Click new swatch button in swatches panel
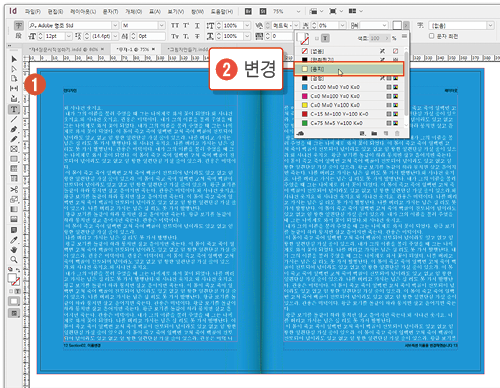The width and height of the screenshot is (500, 388). 386,133
